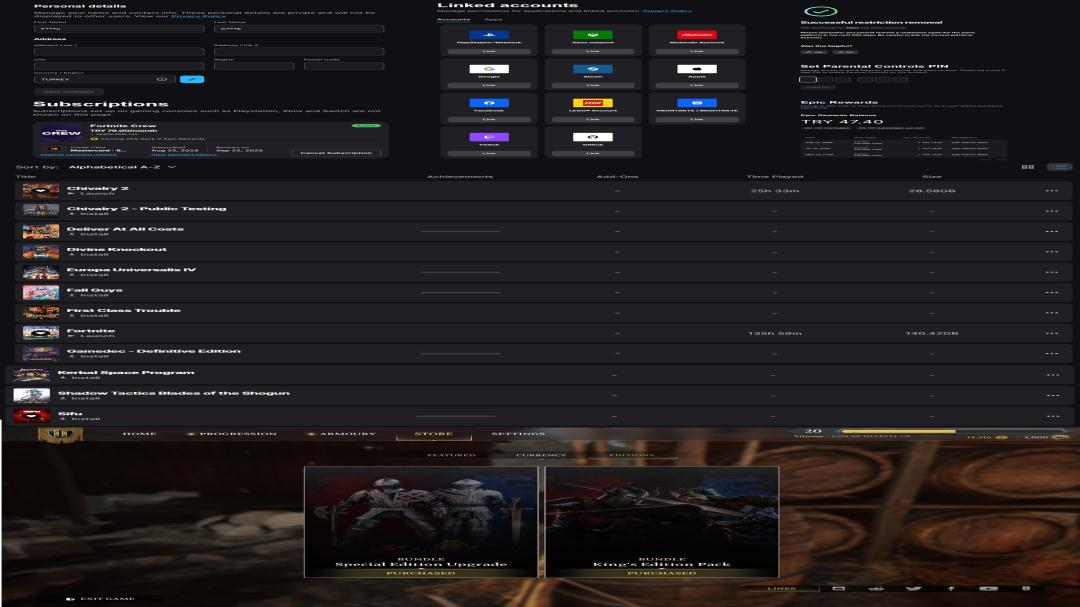Switch the library to grid view

tap(1028, 167)
